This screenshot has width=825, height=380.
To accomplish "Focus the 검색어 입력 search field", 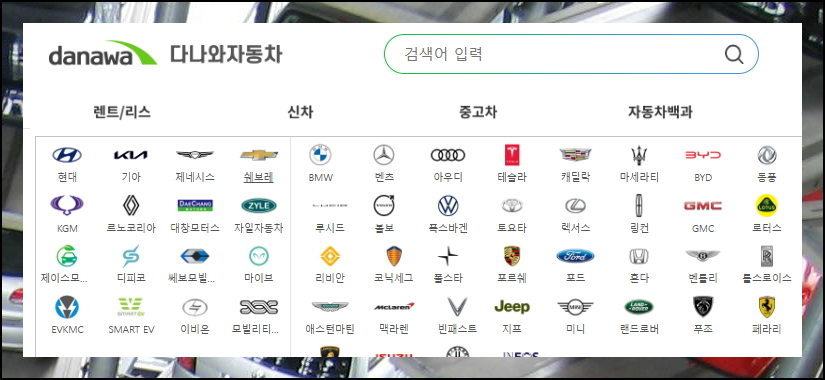I will 572,54.
